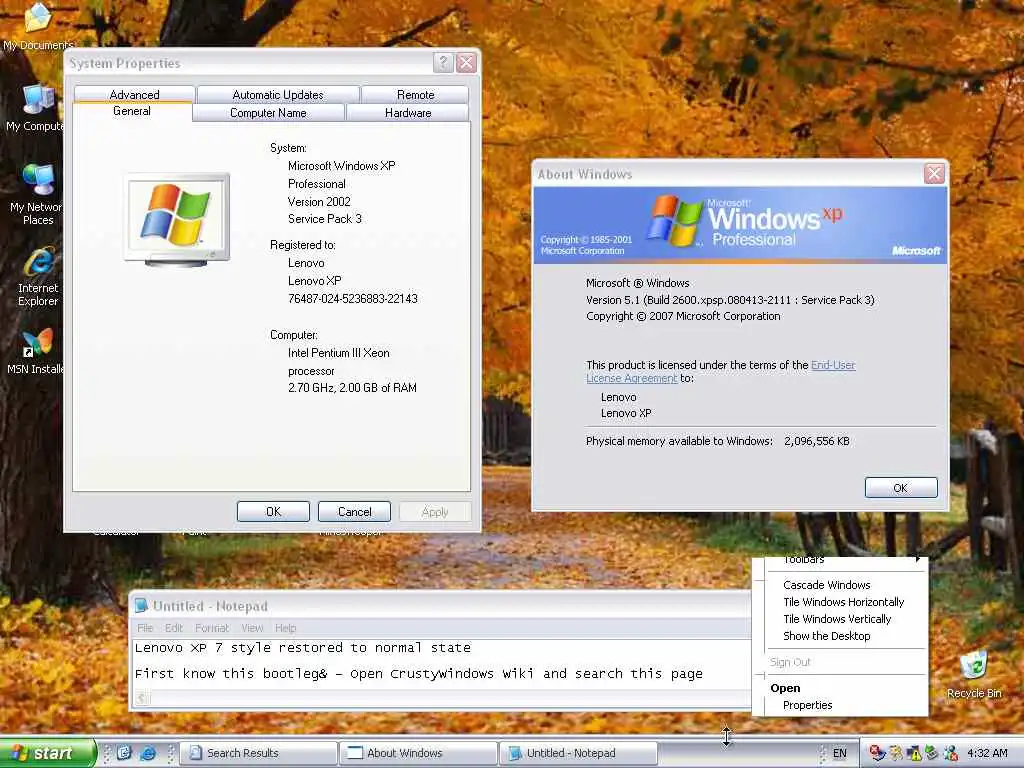
Task: Click the Notepad horizontal scrollbar left arrow
Action: click(x=142, y=698)
